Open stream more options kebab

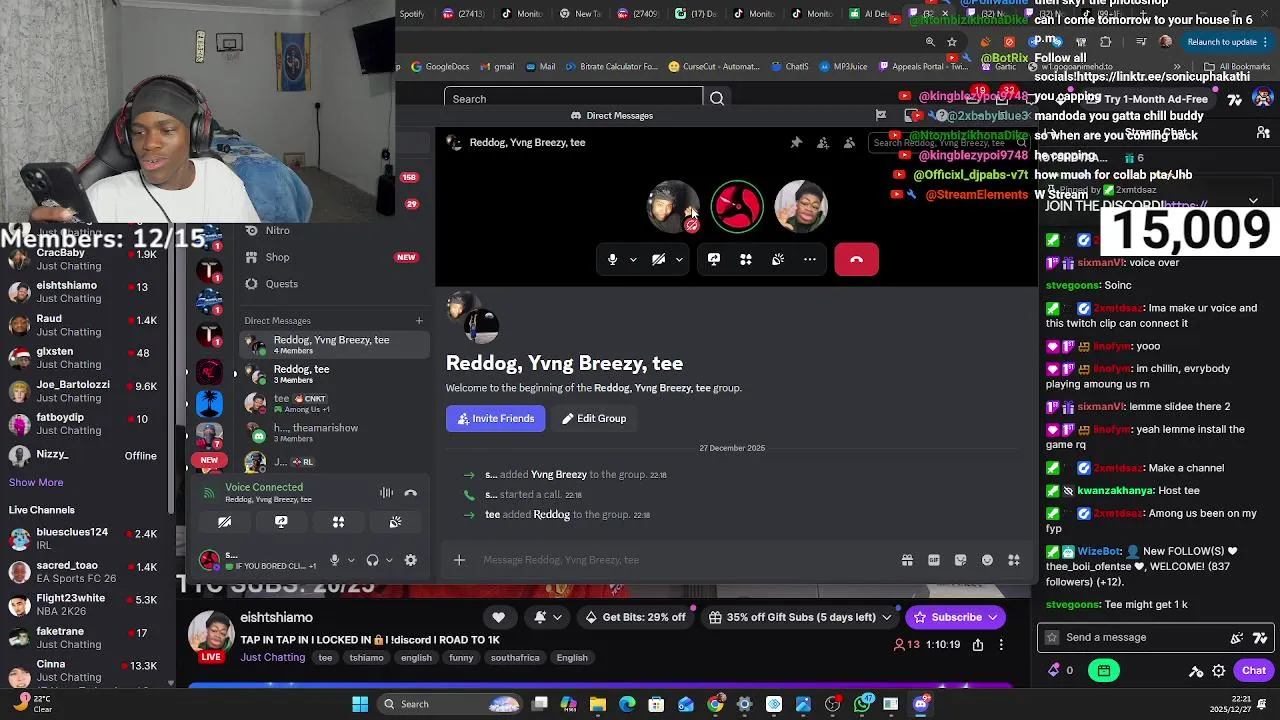[1001, 645]
